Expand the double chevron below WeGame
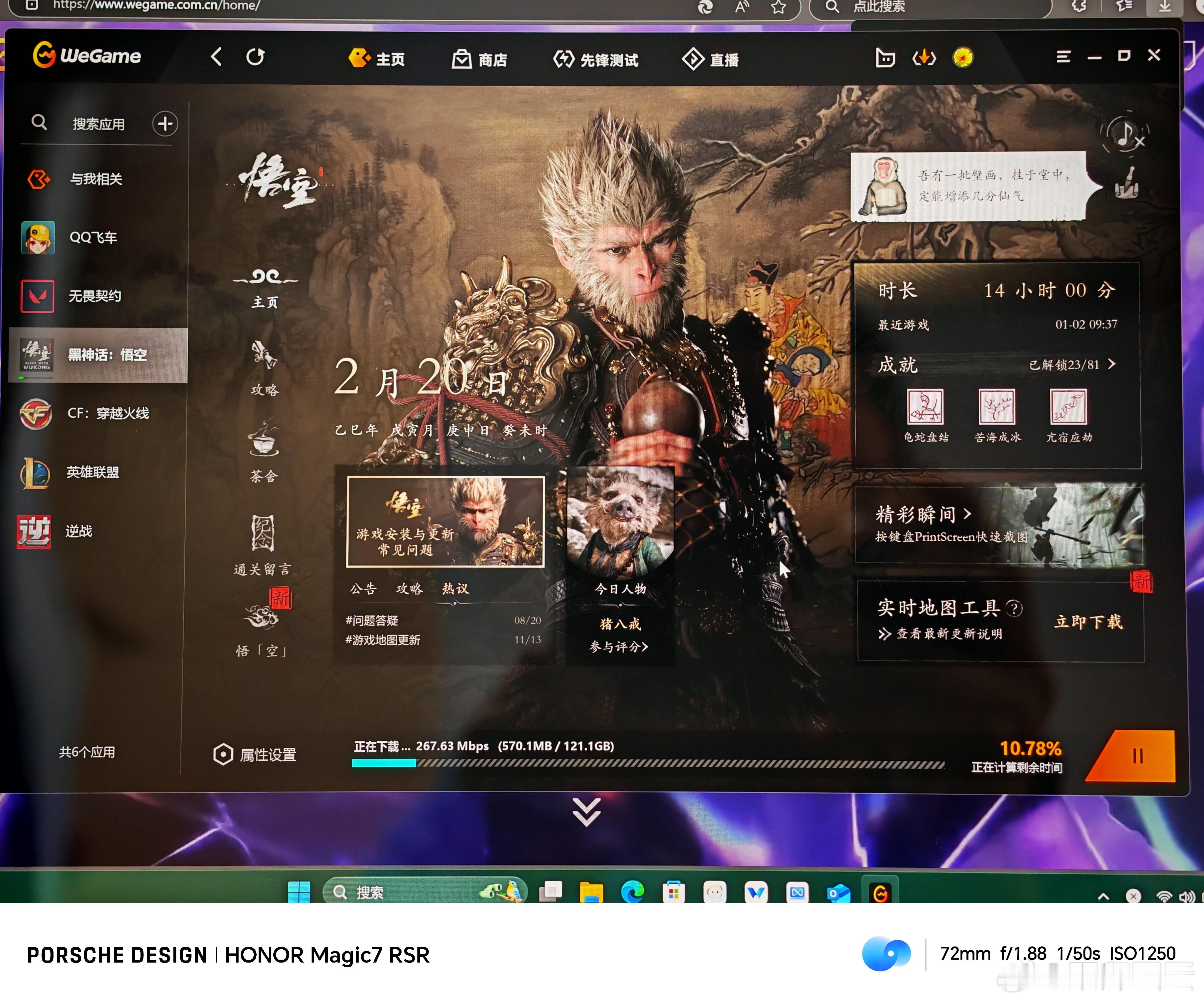1204x1004 pixels. point(586,812)
